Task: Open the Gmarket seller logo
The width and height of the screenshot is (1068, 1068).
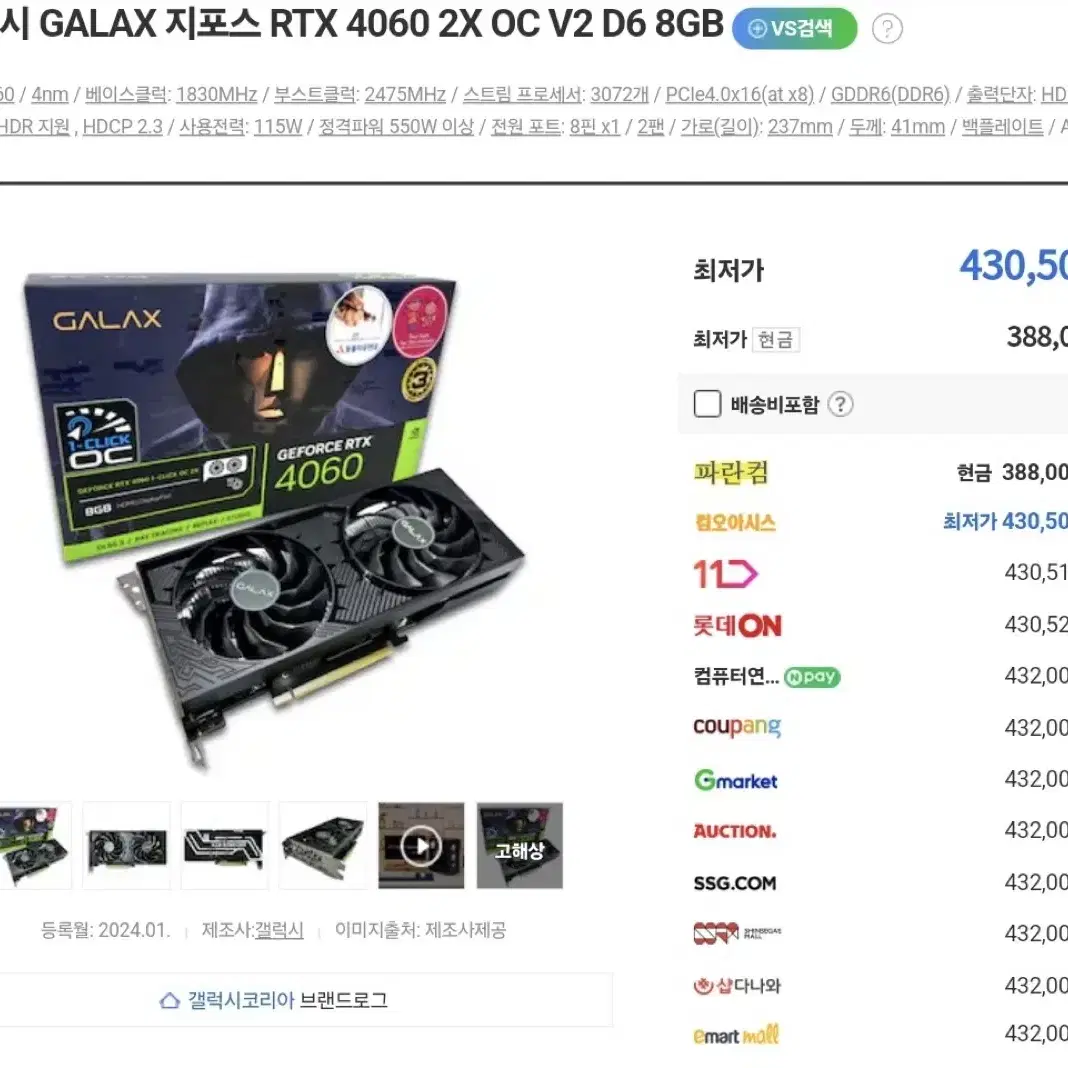Action: pos(736,780)
